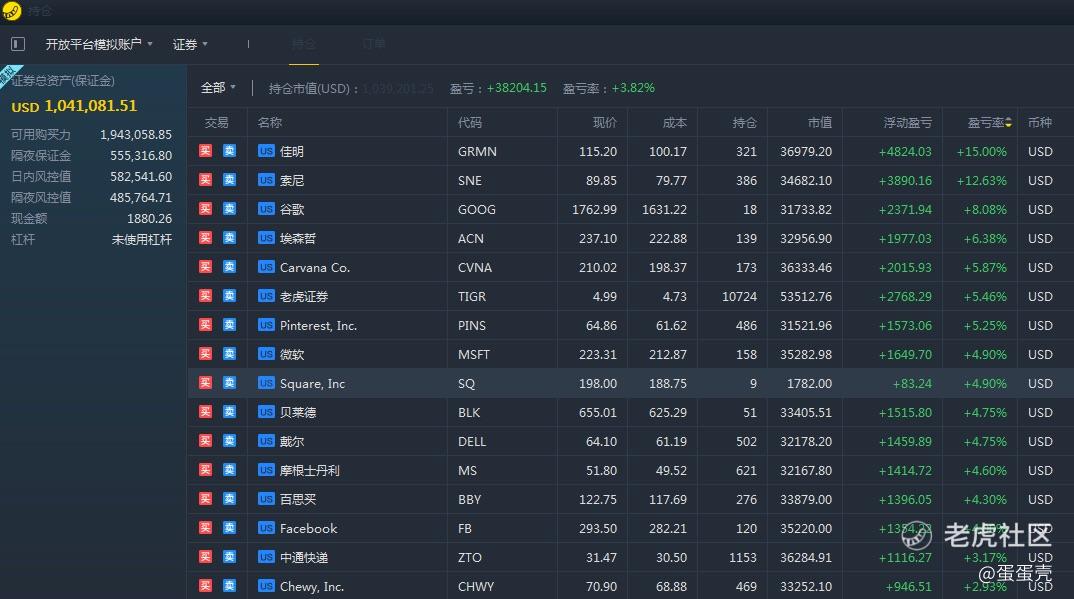1074x599 pixels.
Task: Click the sell icon for SNE row
Action: [x=229, y=179]
